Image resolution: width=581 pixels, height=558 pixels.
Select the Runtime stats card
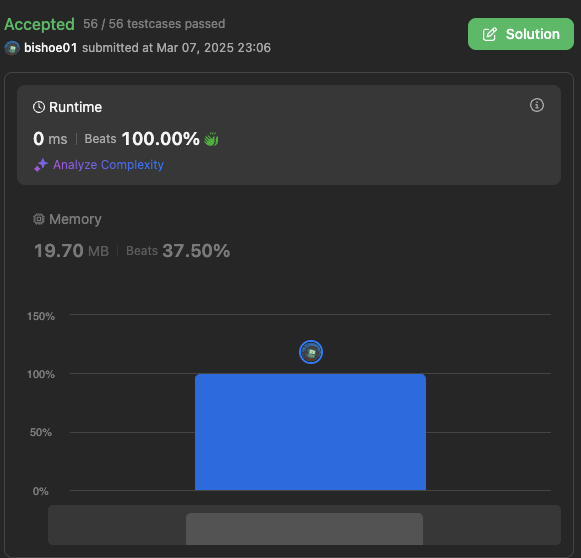(289, 135)
